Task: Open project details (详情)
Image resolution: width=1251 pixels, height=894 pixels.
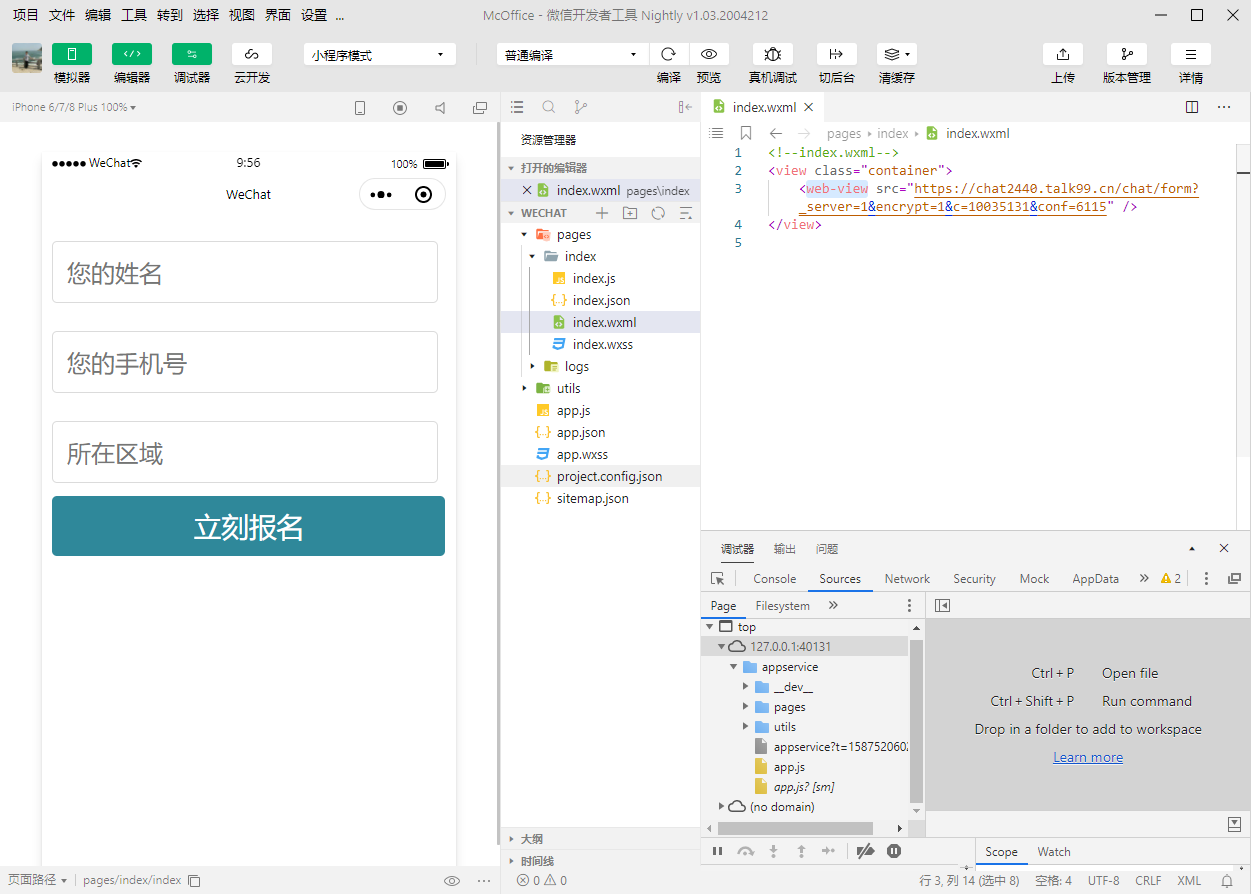Action: 1191,54
